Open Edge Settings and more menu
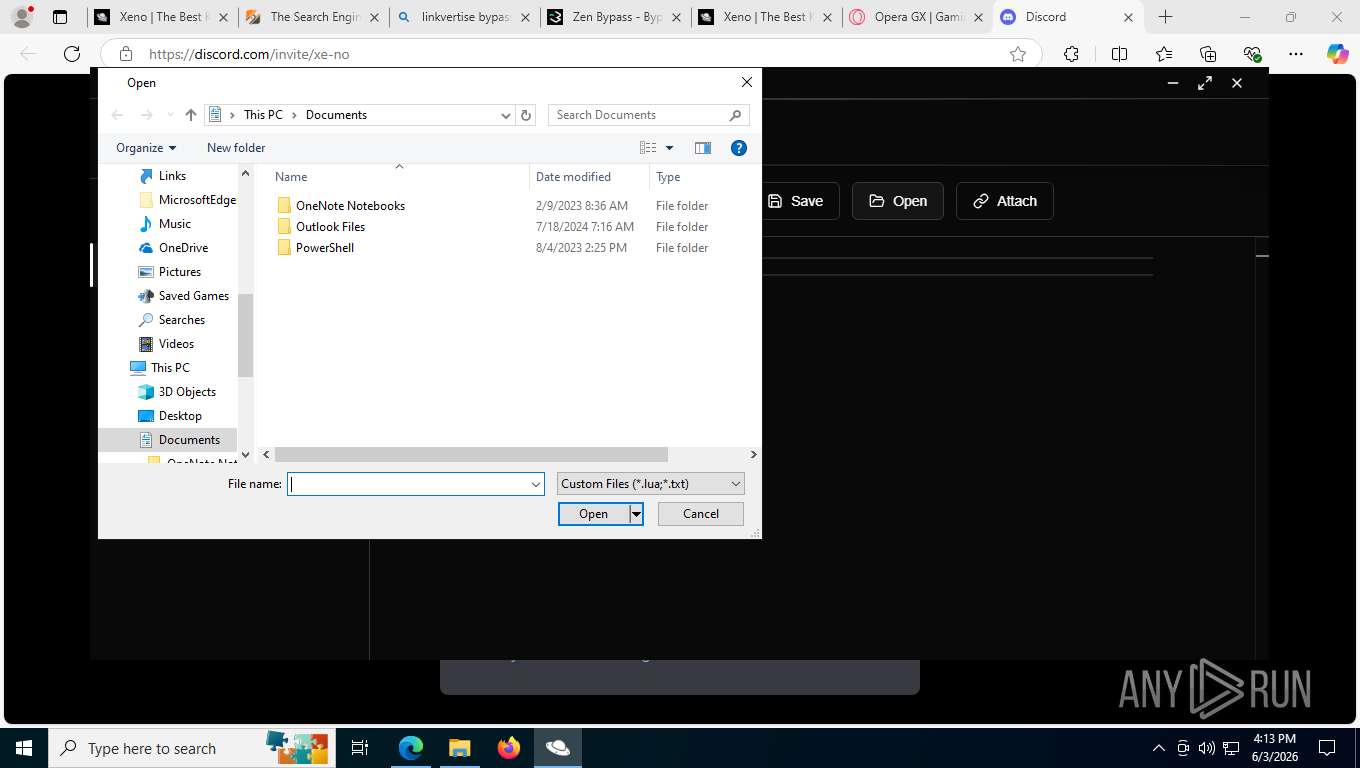The image size is (1360, 768). point(1296,54)
